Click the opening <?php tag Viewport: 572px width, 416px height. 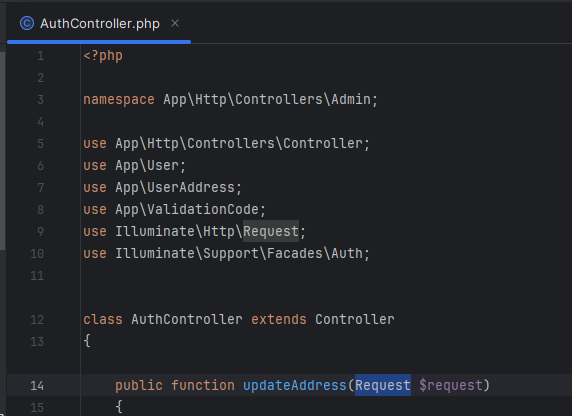point(103,56)
